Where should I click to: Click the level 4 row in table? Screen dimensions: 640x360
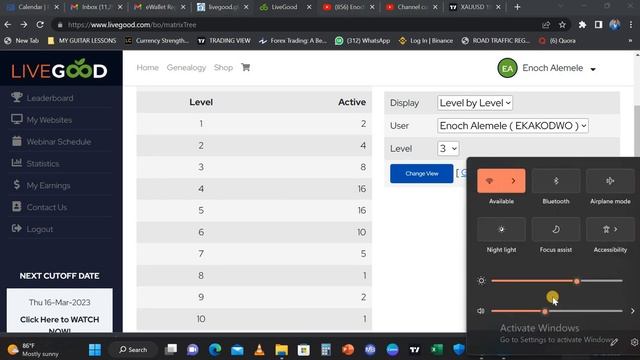(x=254, y=189)
